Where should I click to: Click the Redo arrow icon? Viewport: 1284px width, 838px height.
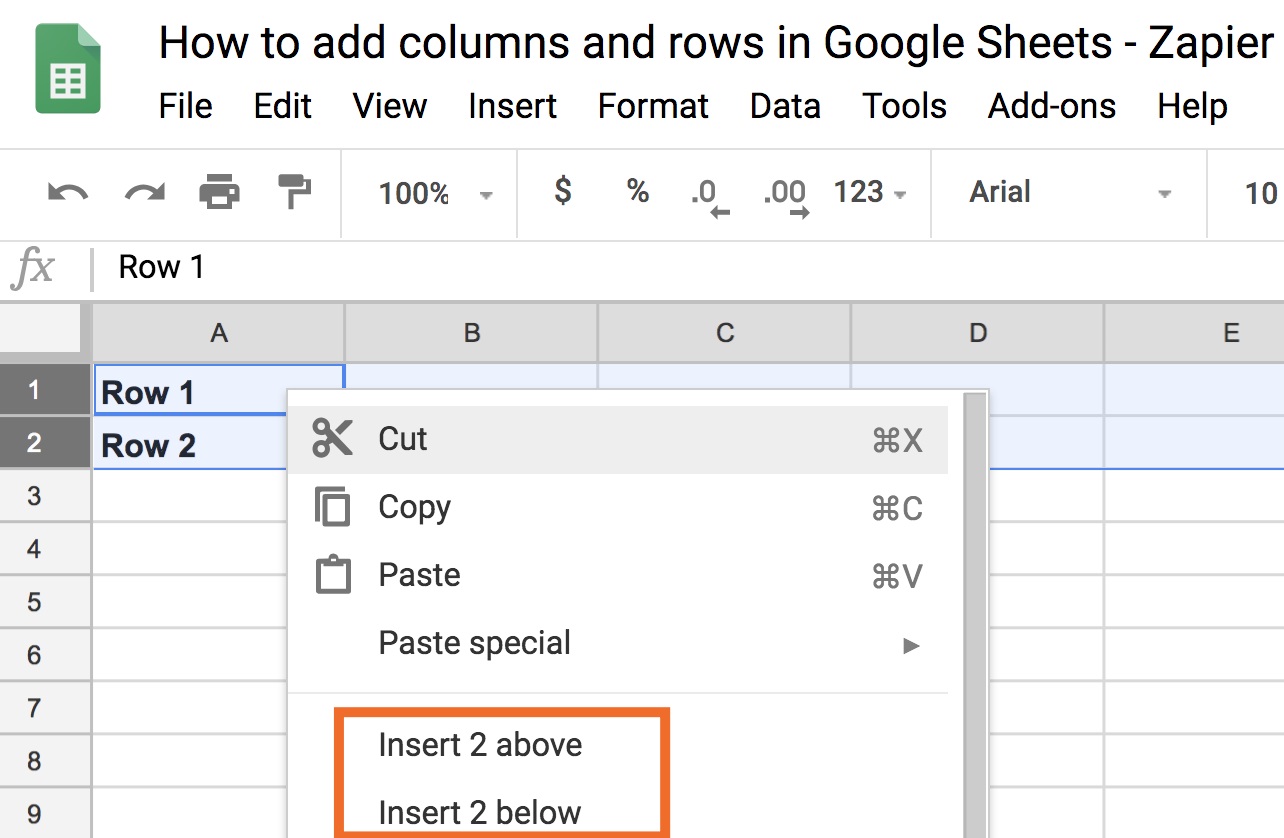tap(144, 192)
